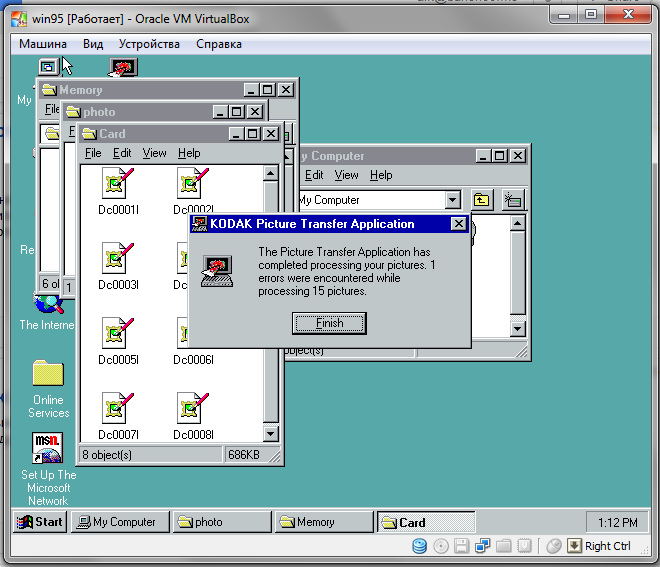
Task: Click the Right Ctrl host key indicator
Action: (599, 546)
